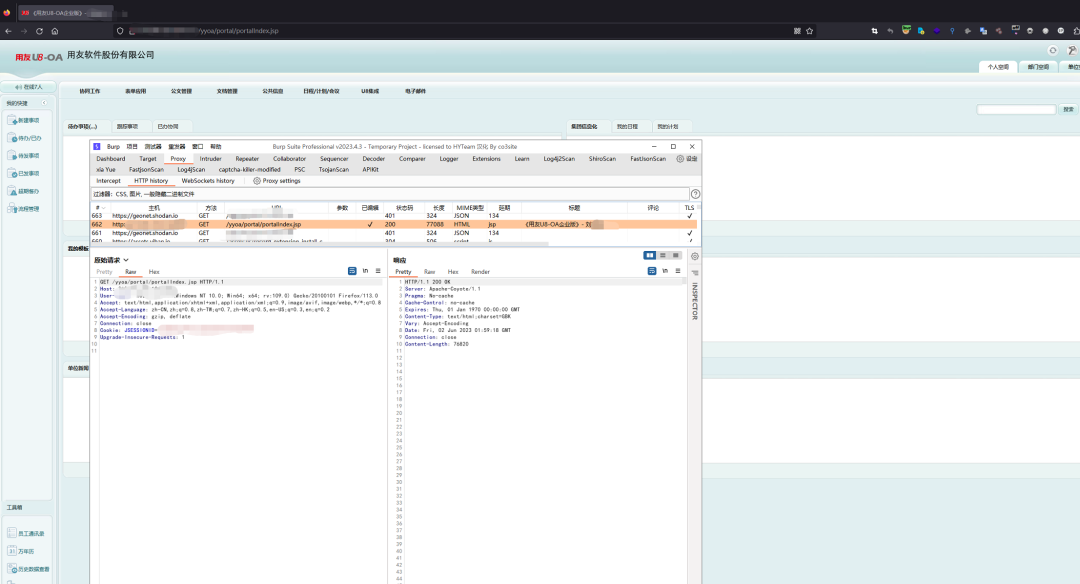Screen dimensions: 1080x584
Task: Switch to stacked top/bottom layout icon
Action: coord(663,256)
